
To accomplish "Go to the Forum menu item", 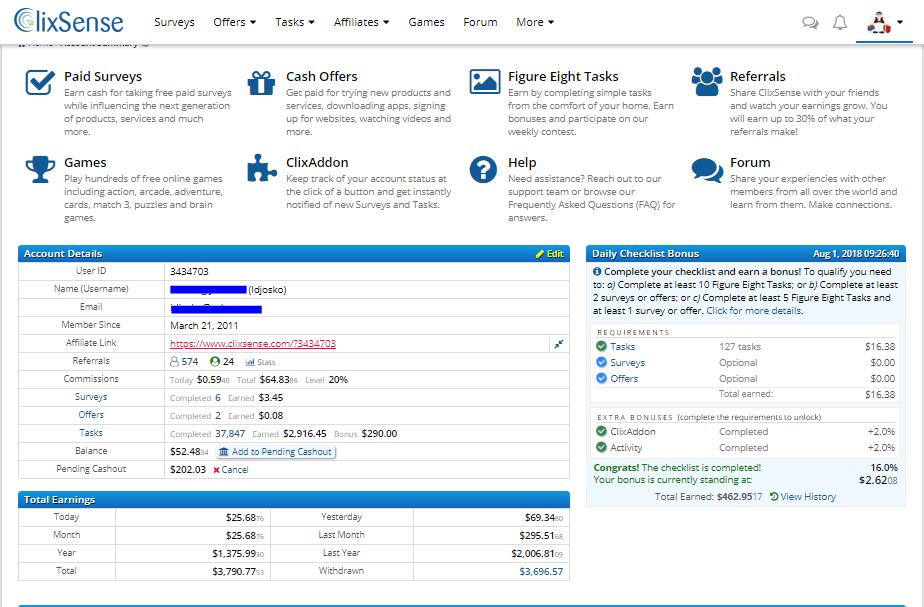I will (x=480, y=22).
